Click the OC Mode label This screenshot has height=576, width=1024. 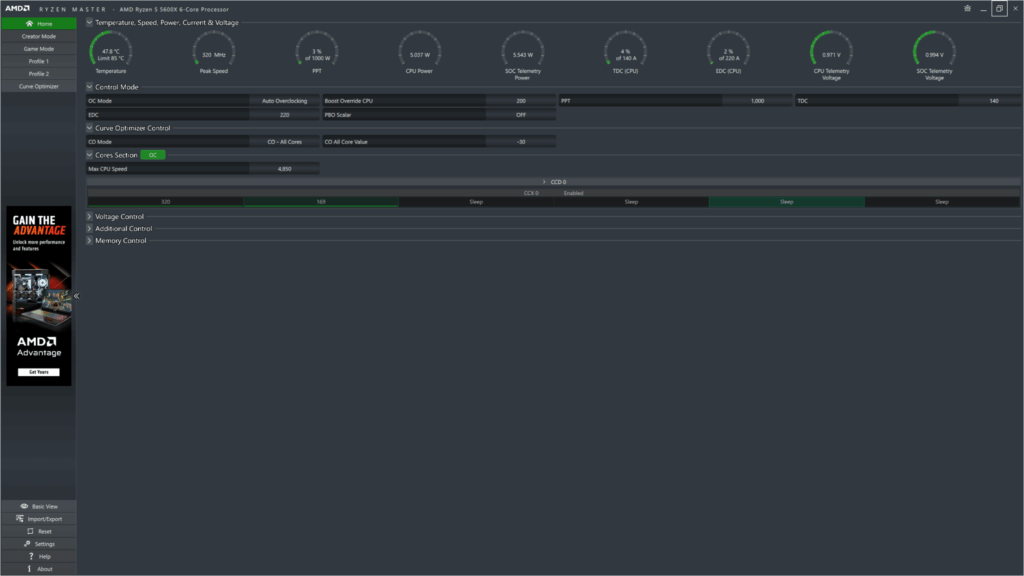point(100,101)
